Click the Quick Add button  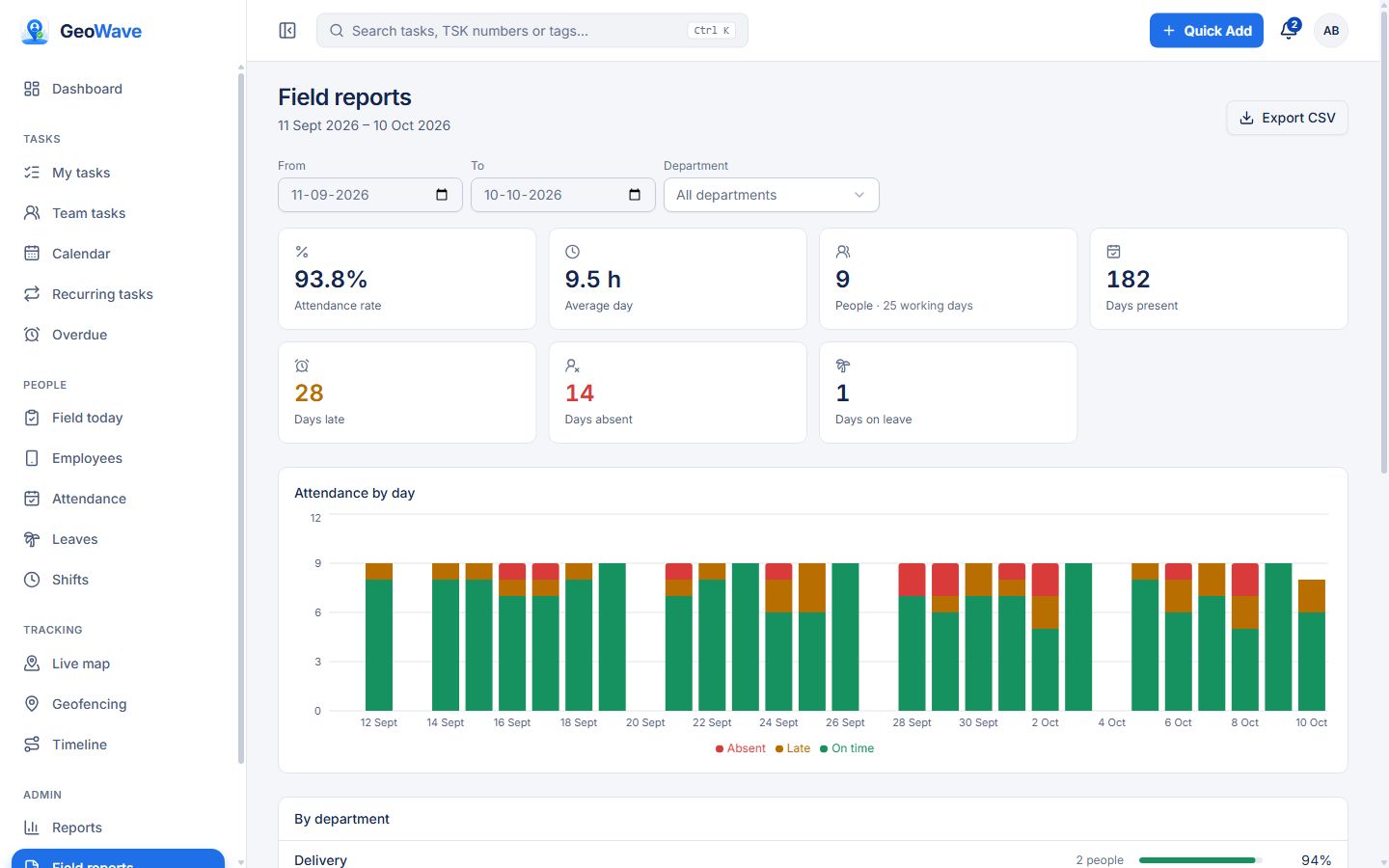click(x=1207, y=31)
